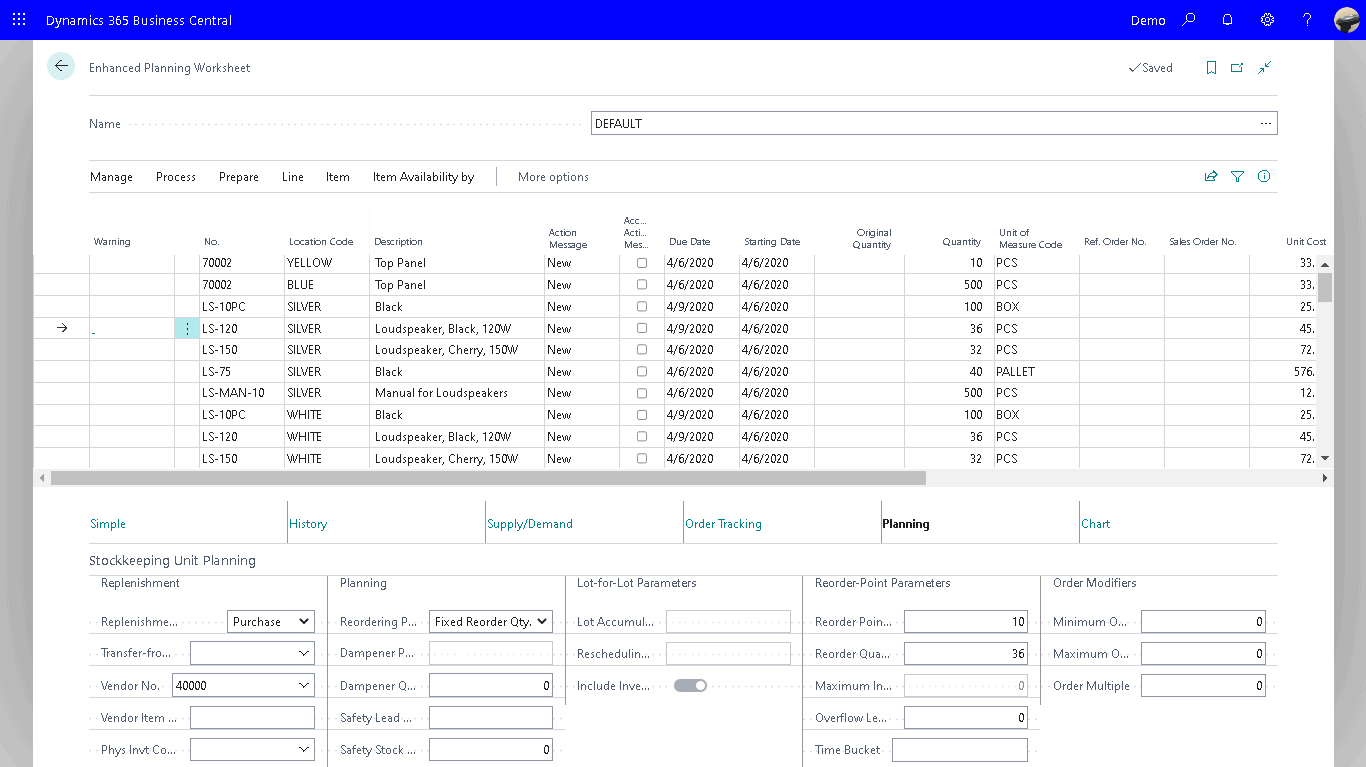This screenshot has height=767, width=1366.
Task: Click the horizontal scrollbar under the grid
Action: pos(488,479)
